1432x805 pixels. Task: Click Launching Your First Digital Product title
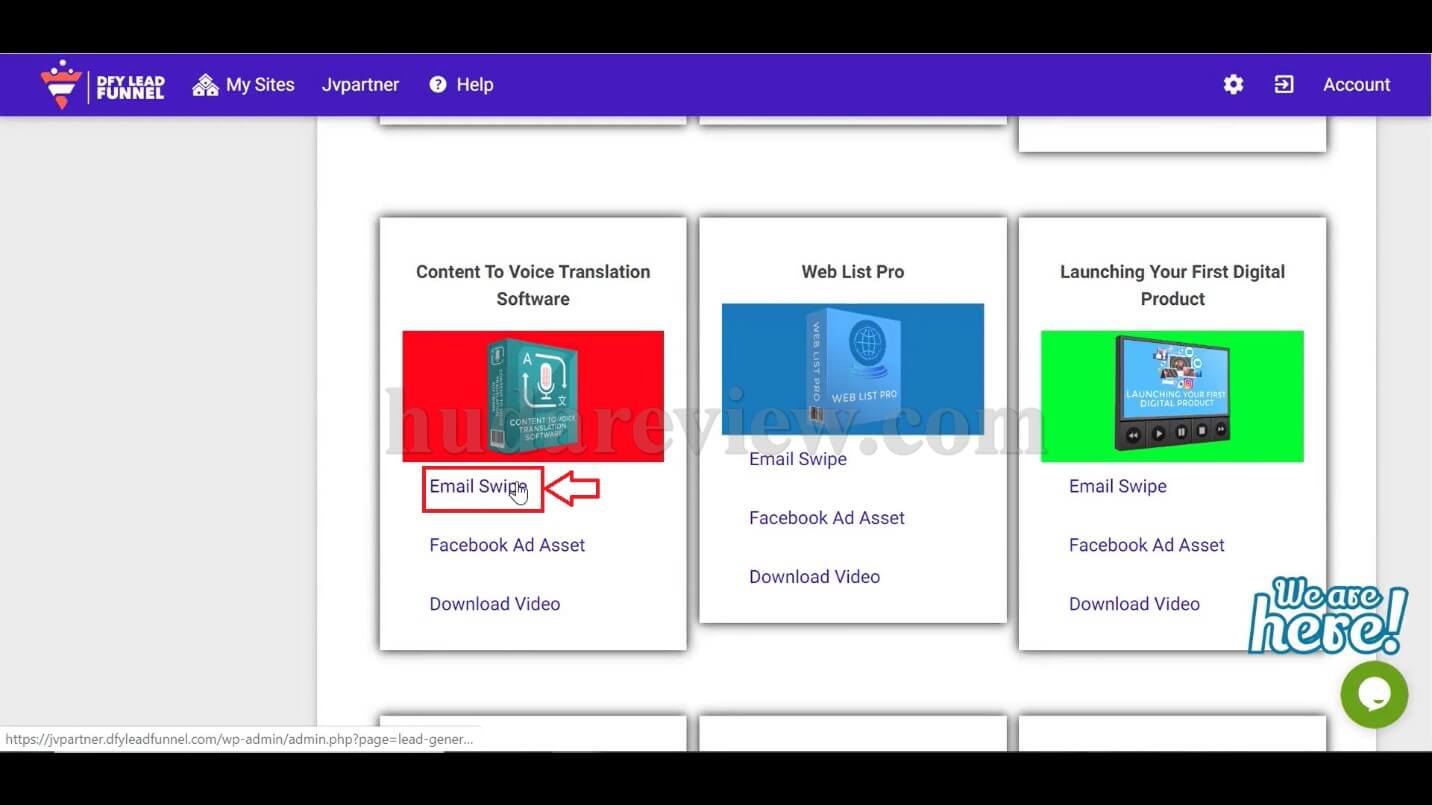pos(1172,285)
